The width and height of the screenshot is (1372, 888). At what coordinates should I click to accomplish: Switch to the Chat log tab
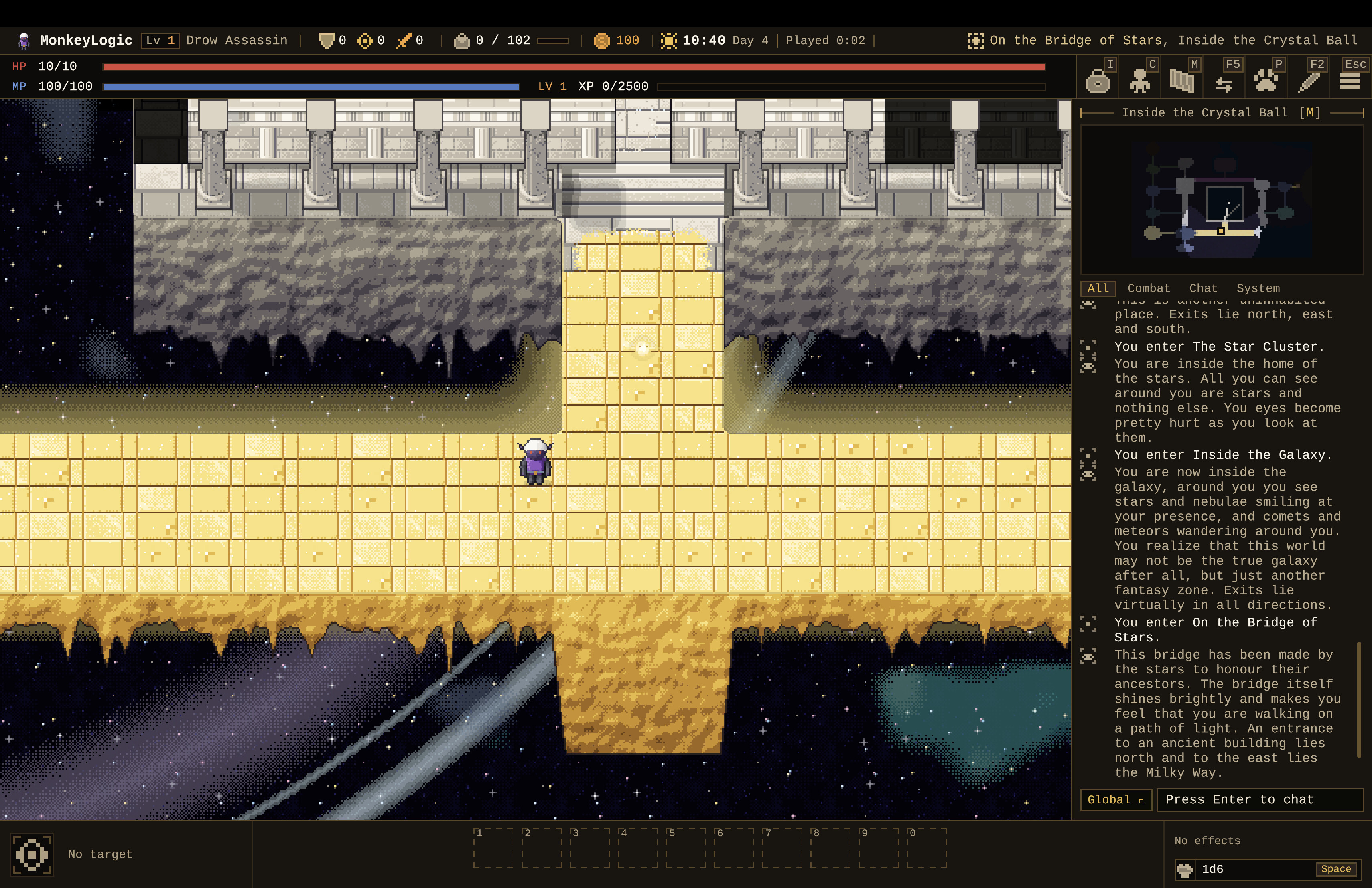pos(1204,288)
